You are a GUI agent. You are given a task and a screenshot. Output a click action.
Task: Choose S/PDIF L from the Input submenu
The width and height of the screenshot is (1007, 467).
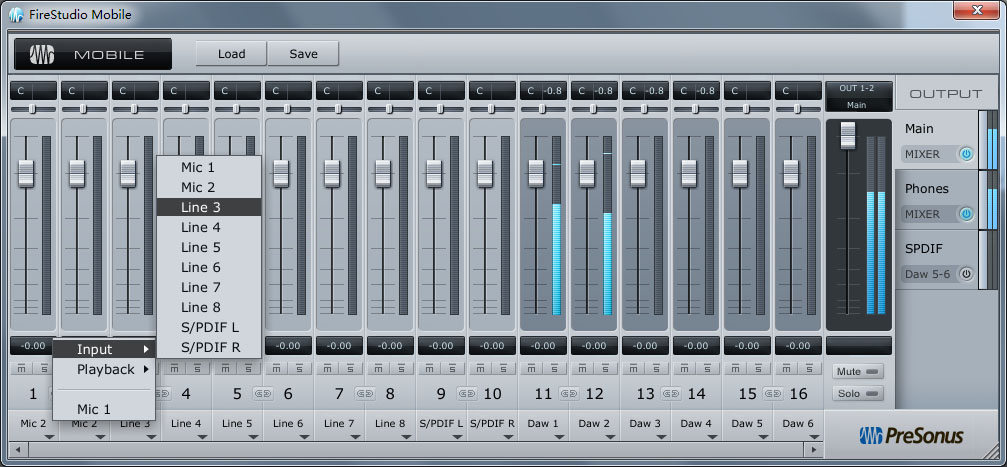[x=209, y=328]
